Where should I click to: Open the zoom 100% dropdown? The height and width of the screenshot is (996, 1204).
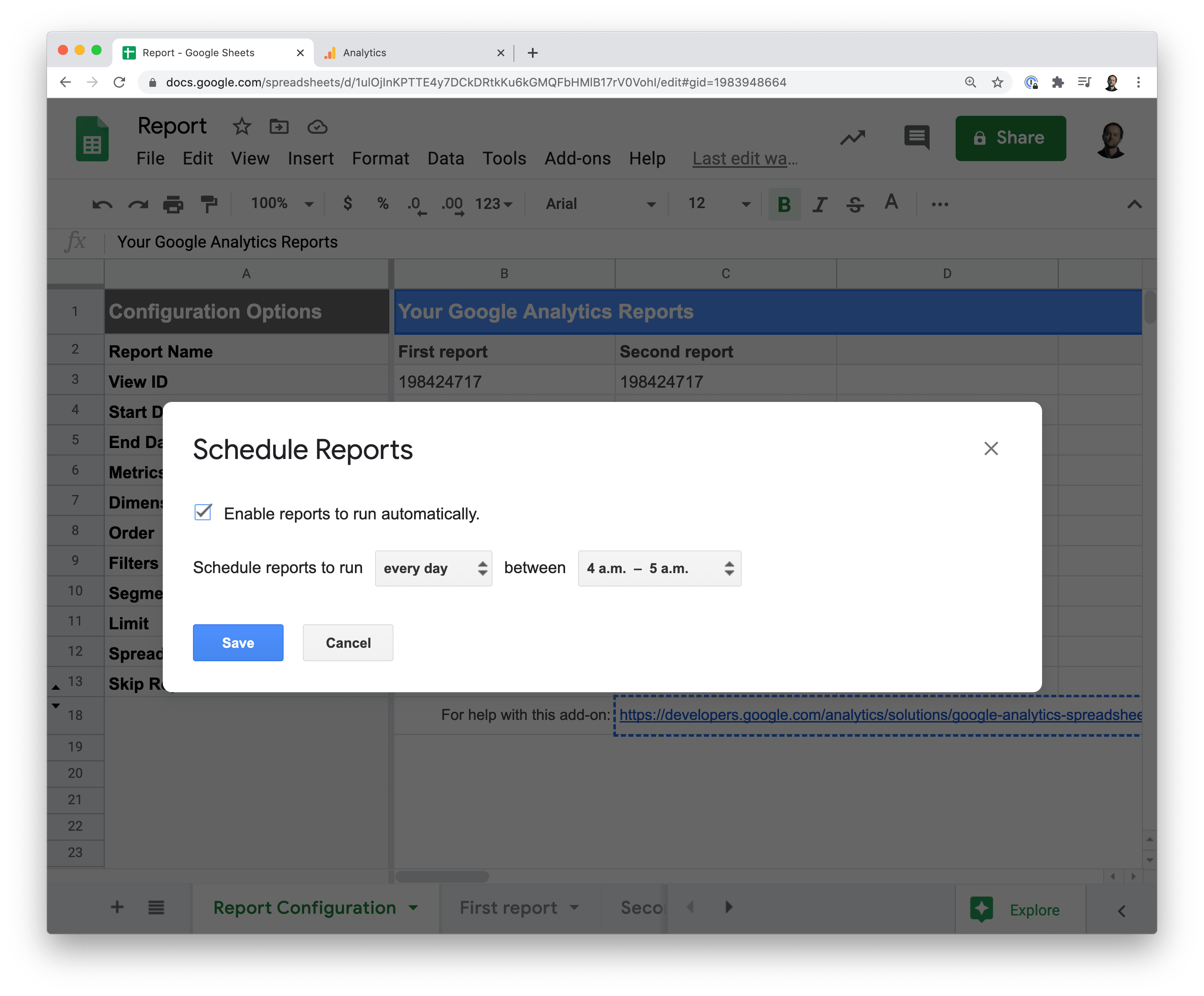(282, 203)
